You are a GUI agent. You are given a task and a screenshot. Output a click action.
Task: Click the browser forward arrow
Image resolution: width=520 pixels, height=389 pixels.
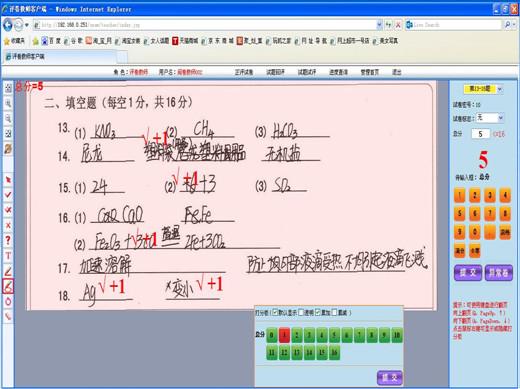pyautogui.click(x=19, y=25)
